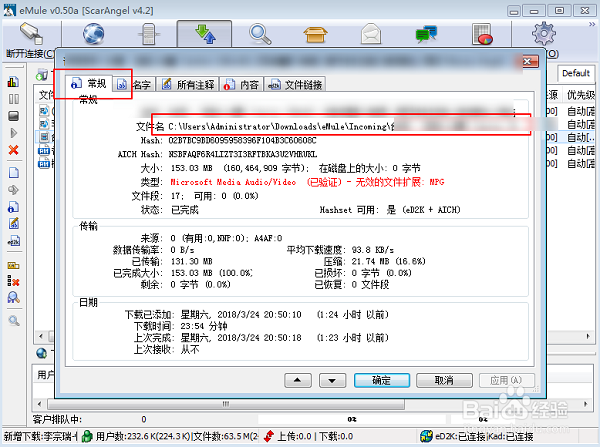This screenshot has height=447, width=600.
Task: Switch to the 名字 tab
Action: [134, 85]
